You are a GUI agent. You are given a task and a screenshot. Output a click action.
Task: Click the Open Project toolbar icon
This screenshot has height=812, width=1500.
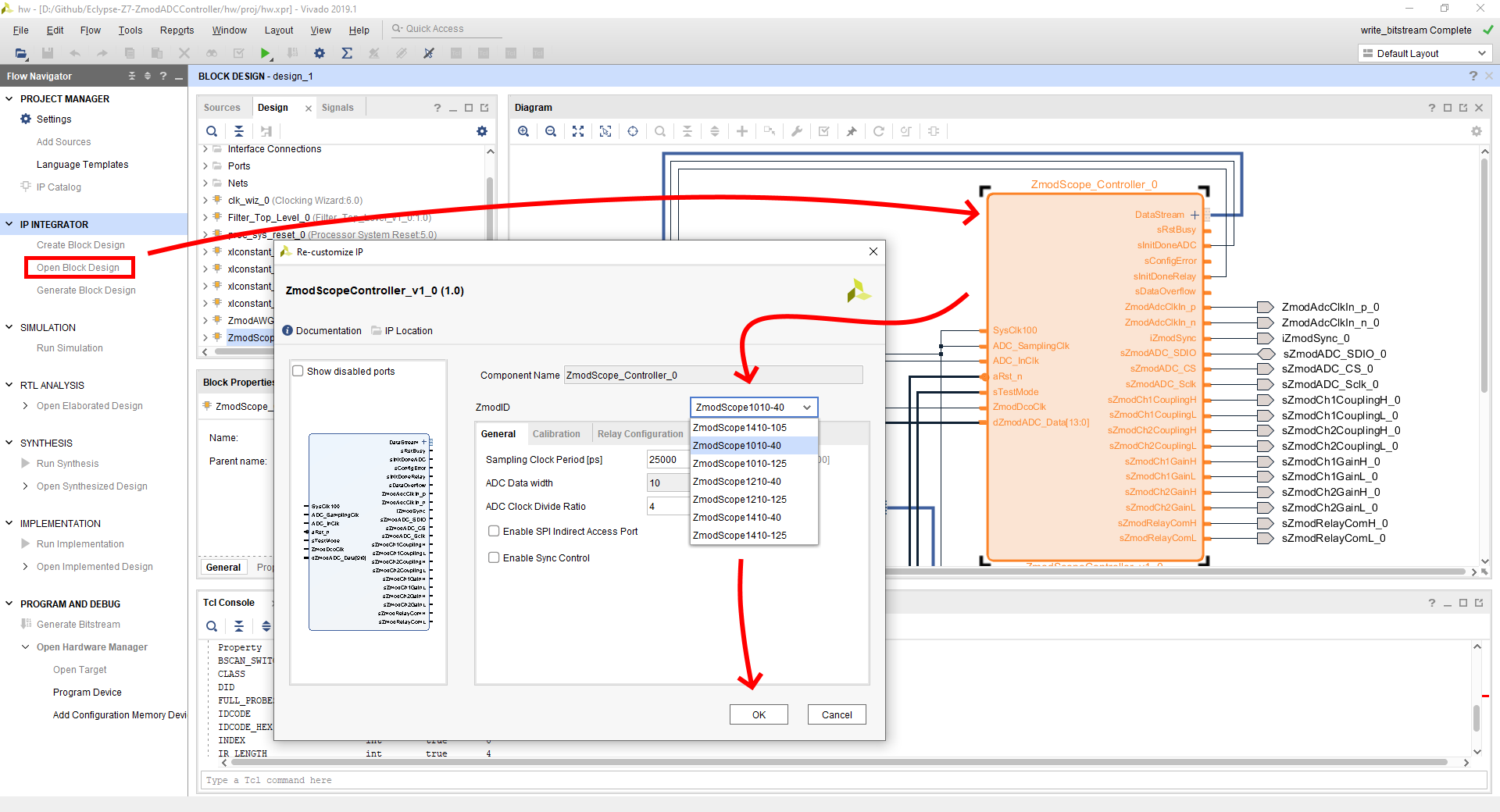pyautogui.click(x=21, y=53)
